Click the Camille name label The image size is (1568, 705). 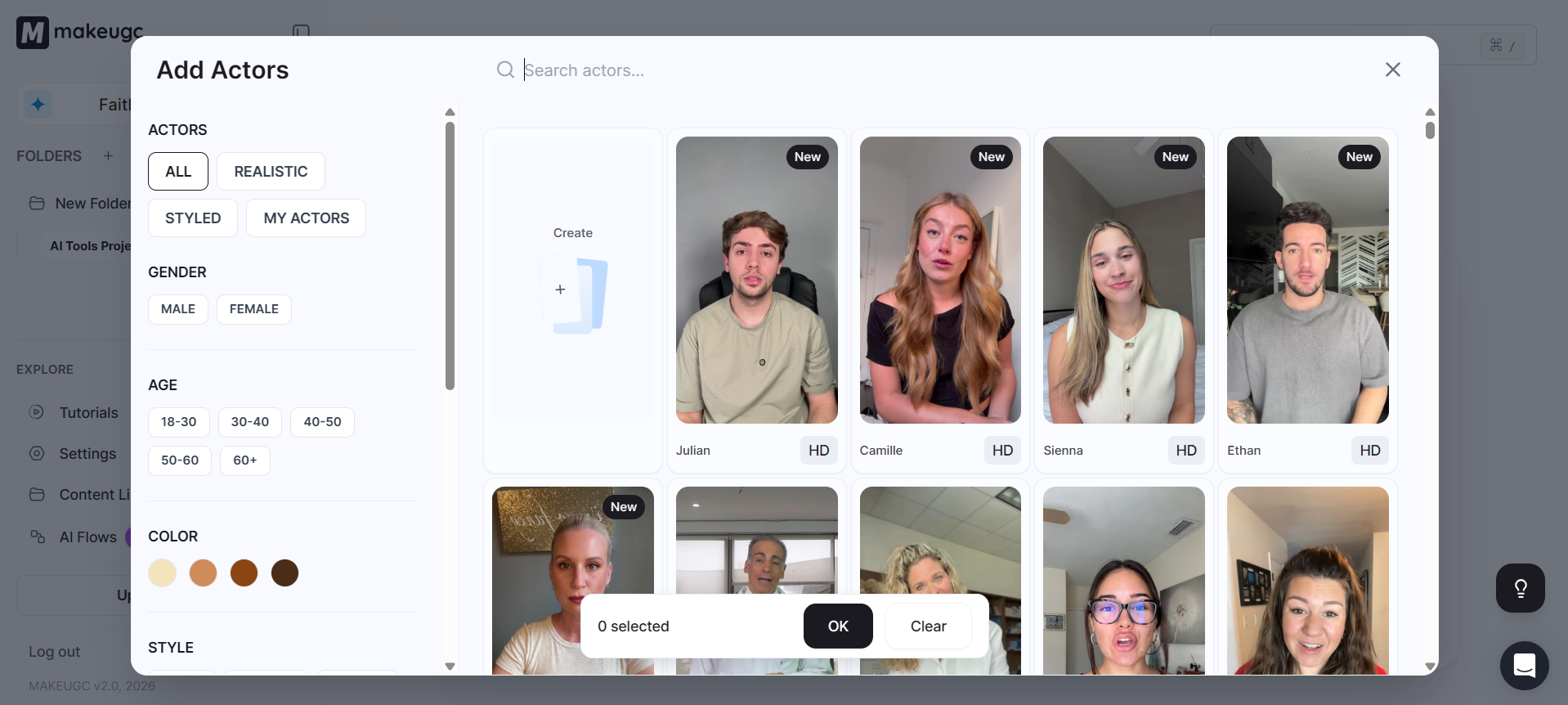tap(881, 450)
